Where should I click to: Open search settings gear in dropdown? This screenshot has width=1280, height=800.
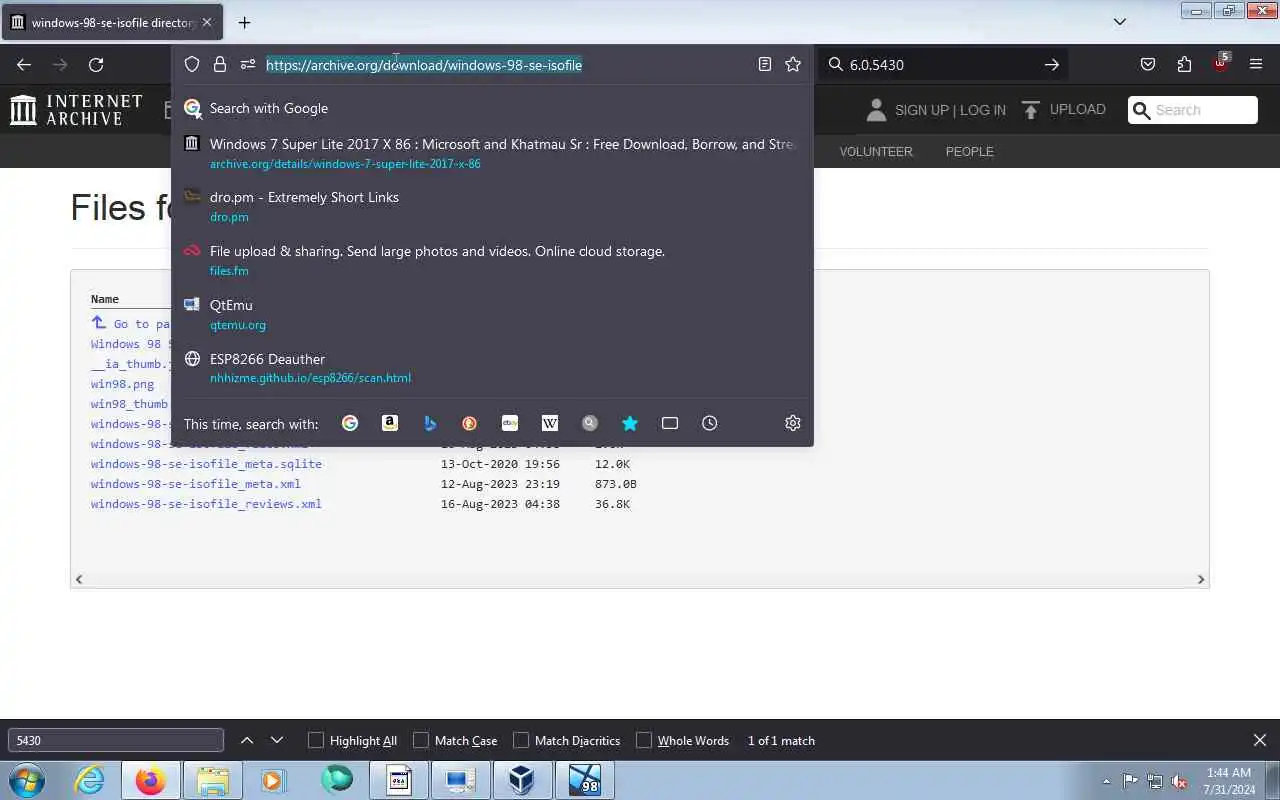point(793,423)
